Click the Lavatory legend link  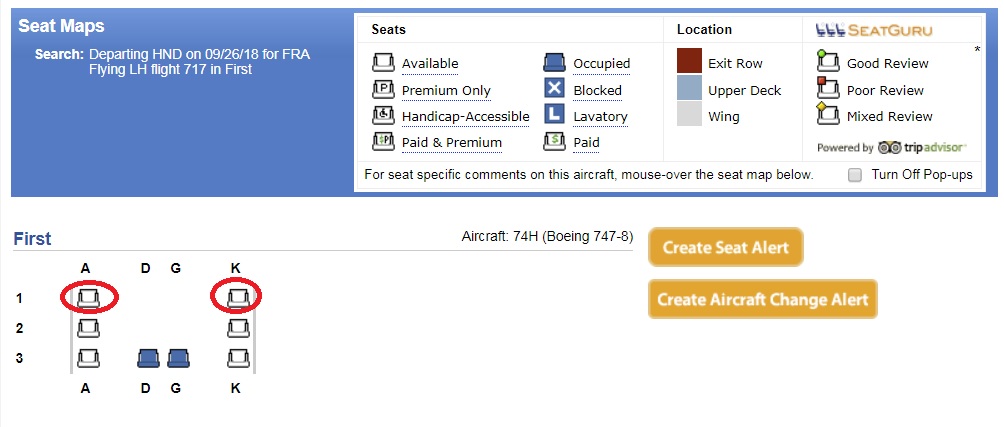(x=600, y=117)
